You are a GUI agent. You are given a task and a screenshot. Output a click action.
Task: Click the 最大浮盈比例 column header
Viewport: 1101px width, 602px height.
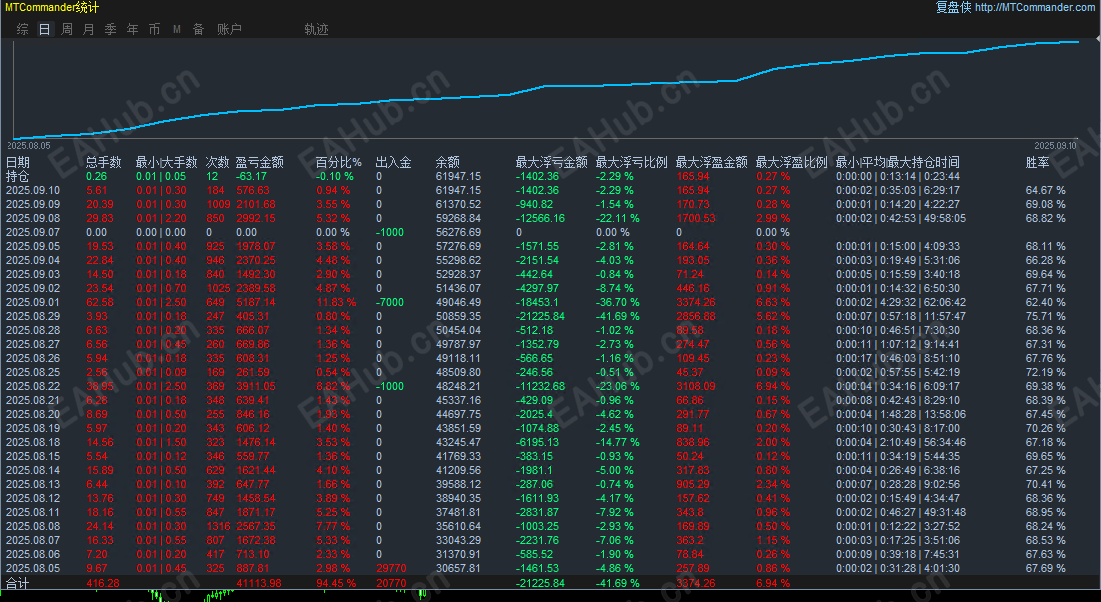pos(791,162)
